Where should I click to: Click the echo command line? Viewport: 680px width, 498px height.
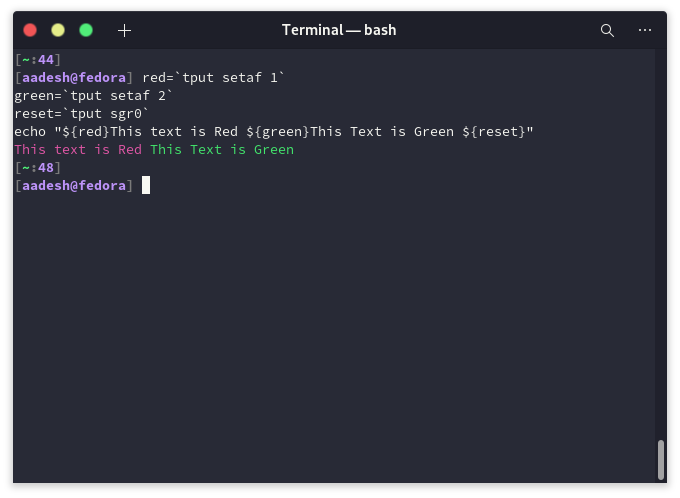tap(274, 131)
